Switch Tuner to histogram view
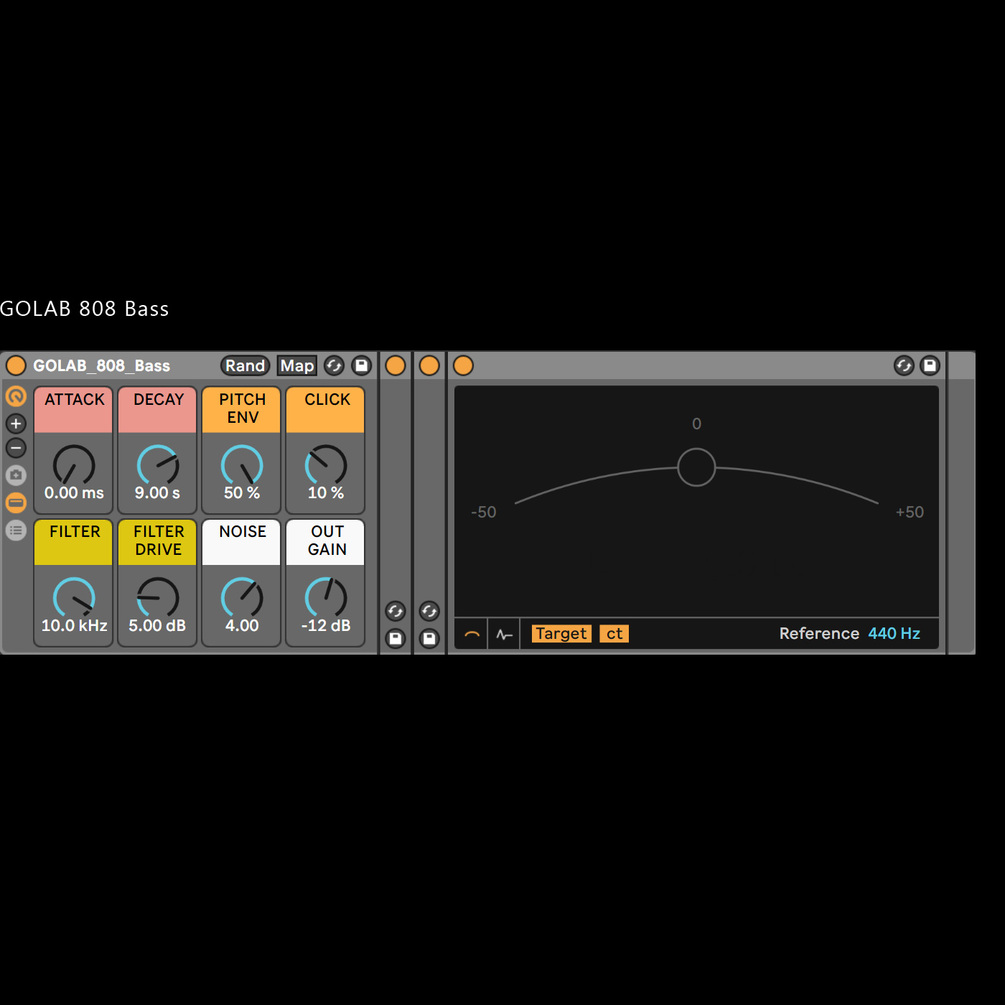 point(503,633)
